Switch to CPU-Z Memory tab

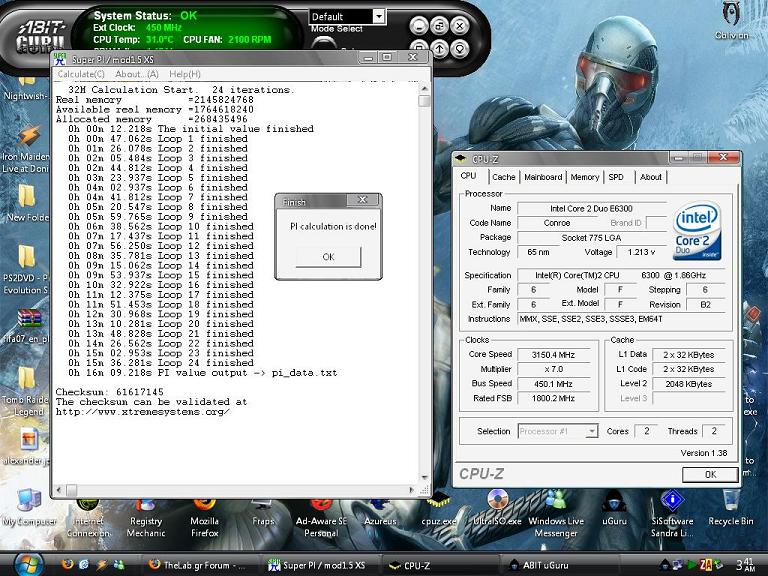coord(585,177)
